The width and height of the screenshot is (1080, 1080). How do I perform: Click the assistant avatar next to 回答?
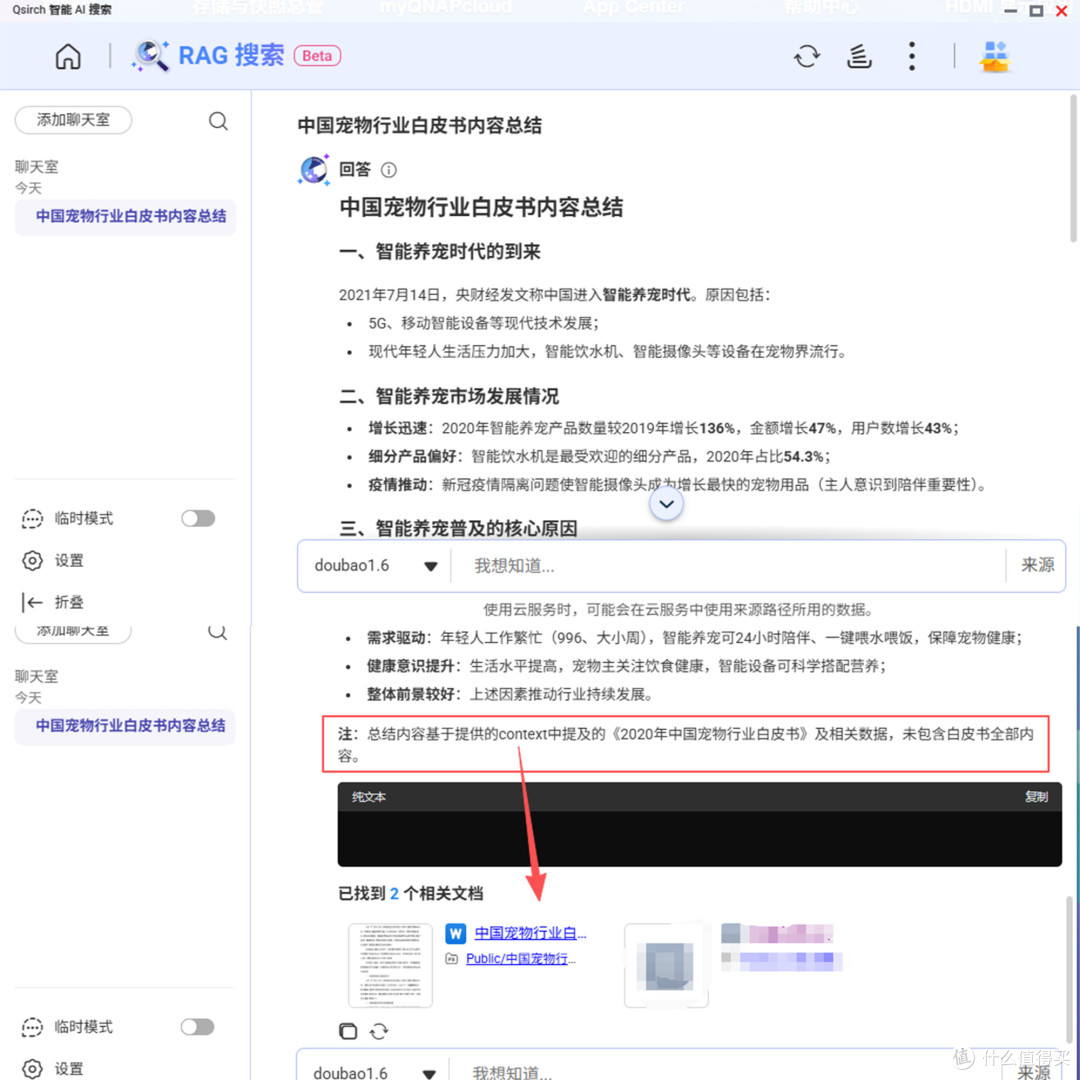[314, 170]
